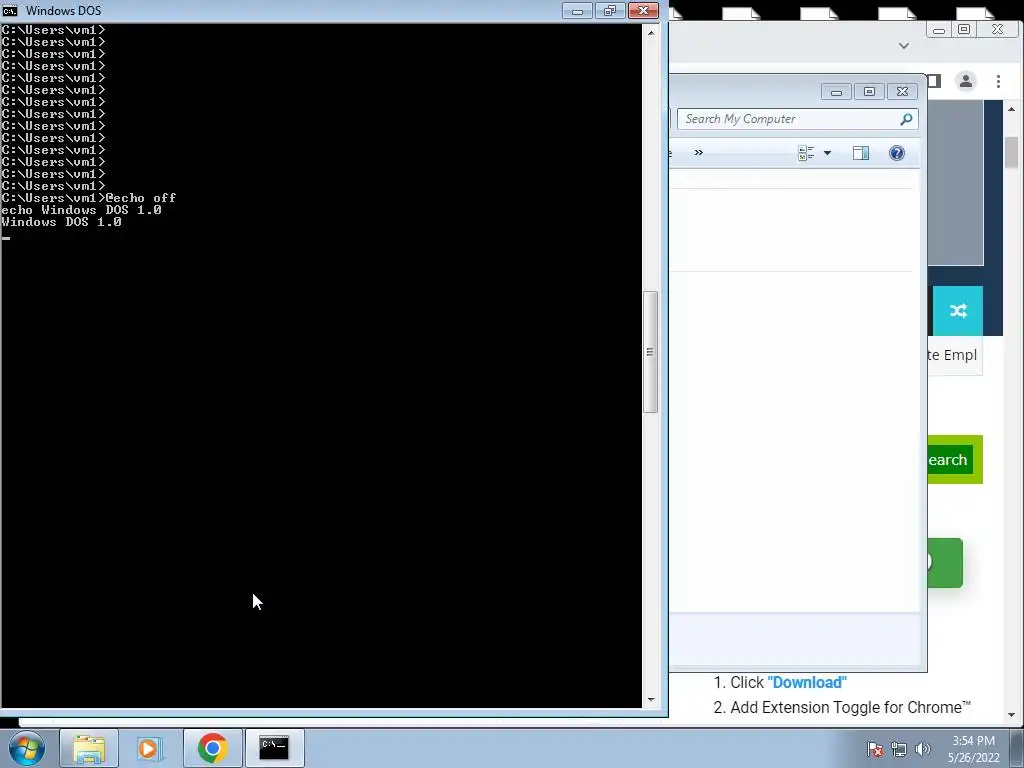Click the "@echo off" command line

(x=140, y=198)
